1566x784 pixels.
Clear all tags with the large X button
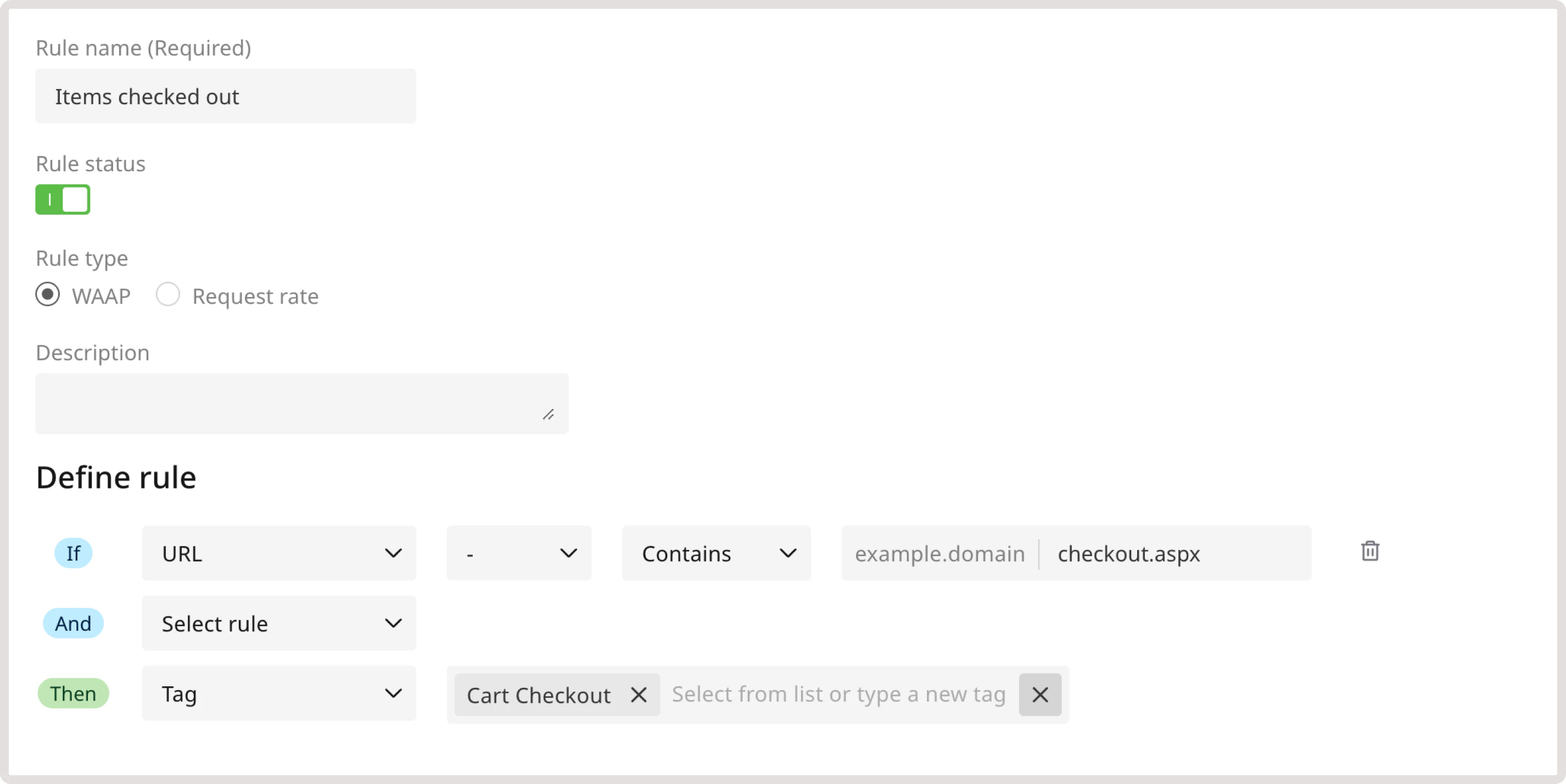[x=1039, y=695]
